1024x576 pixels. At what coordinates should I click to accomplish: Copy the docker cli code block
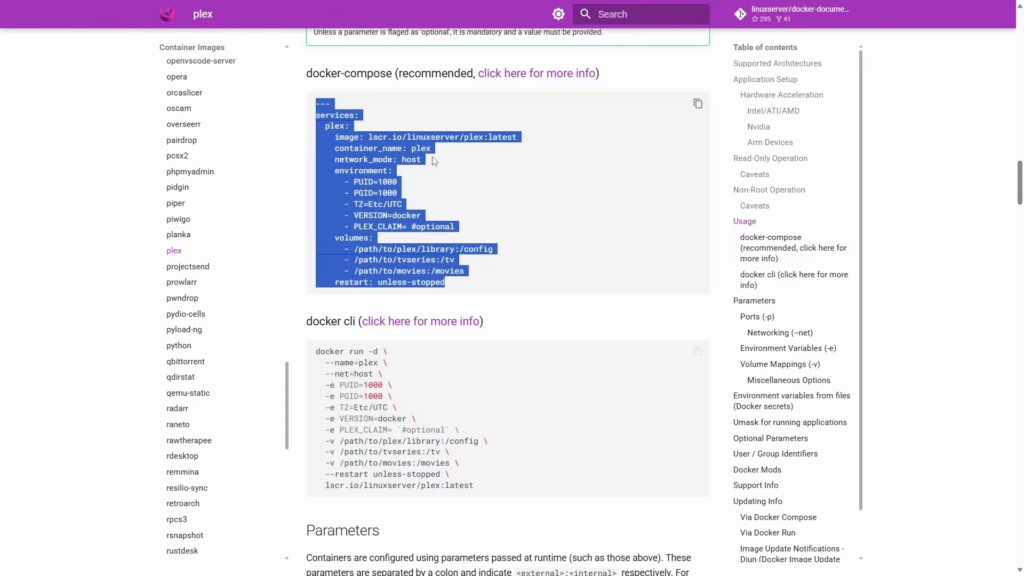point(698,351)
